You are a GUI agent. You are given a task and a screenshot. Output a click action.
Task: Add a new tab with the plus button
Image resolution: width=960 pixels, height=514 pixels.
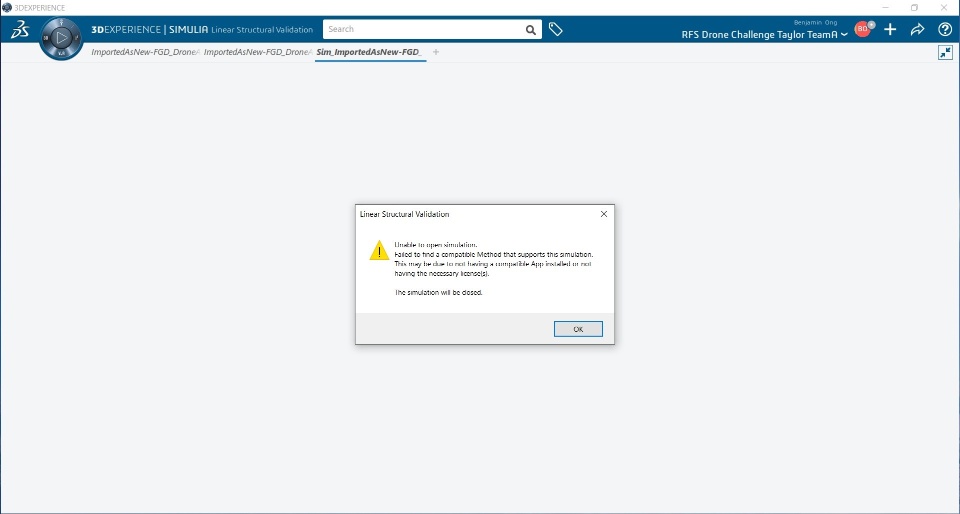coord(436,52)
